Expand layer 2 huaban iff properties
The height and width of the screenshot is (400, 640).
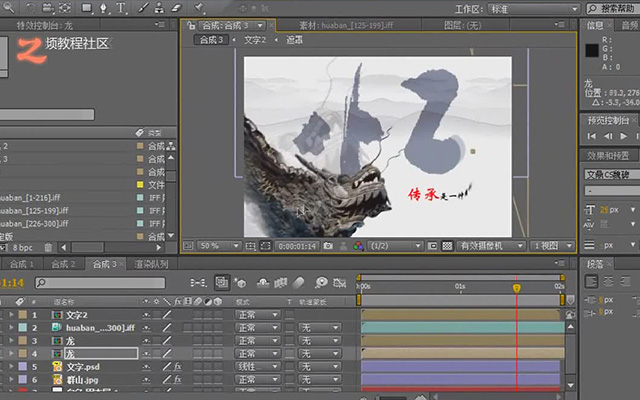[11, 328]
